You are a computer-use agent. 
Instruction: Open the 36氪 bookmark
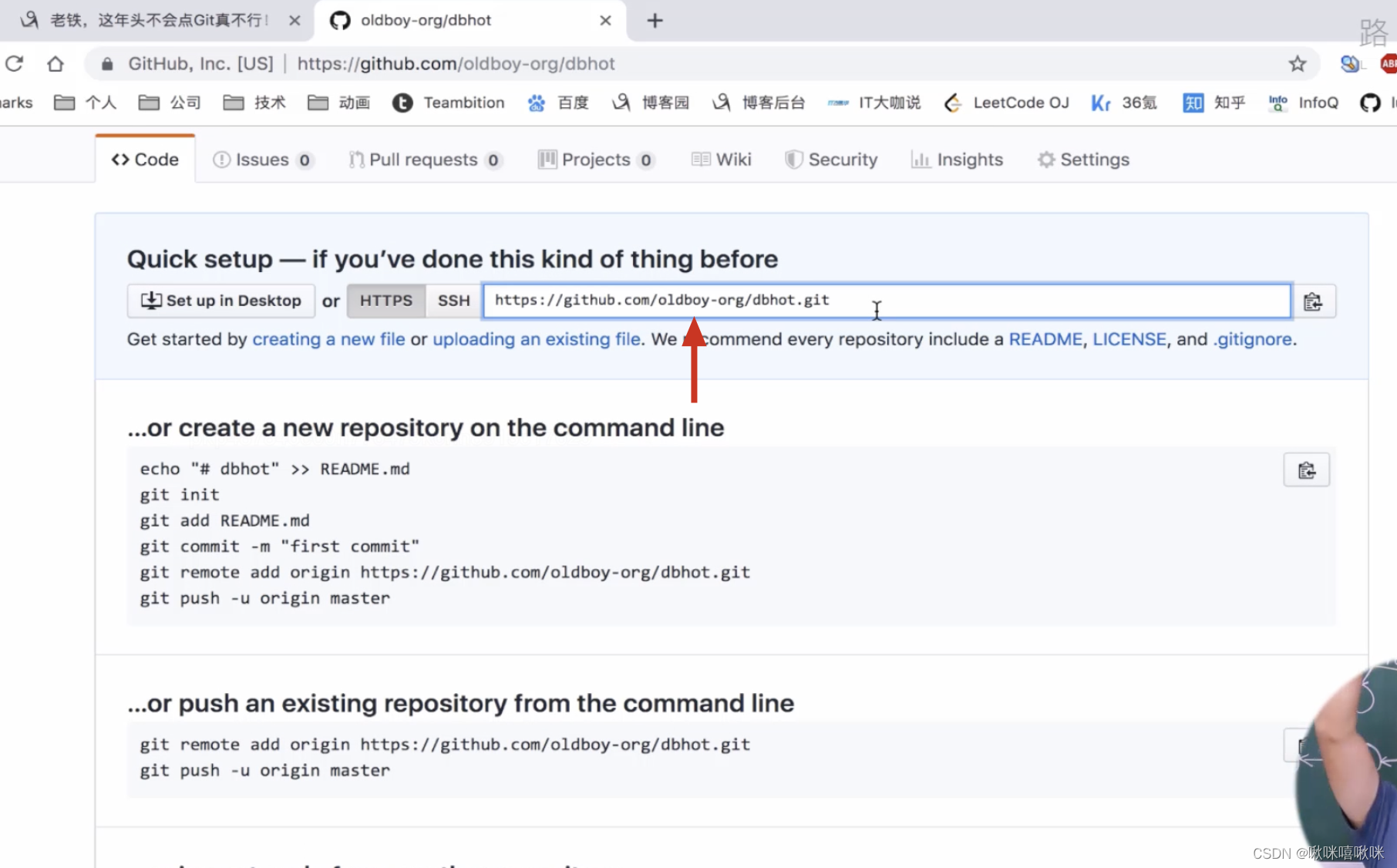coord(1124,103)
